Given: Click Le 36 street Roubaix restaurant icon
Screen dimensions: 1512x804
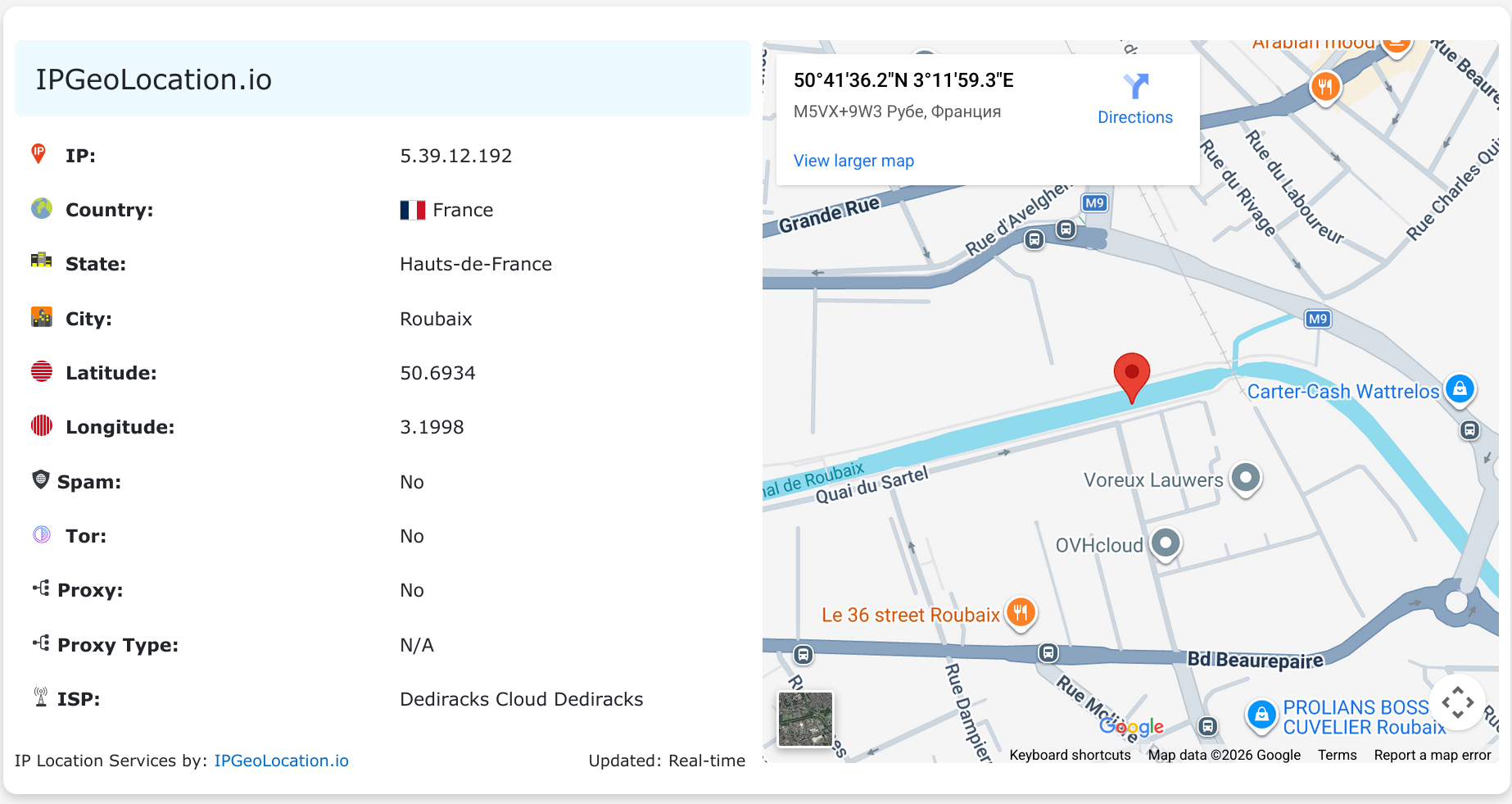Looking at the screenshot, I should pyautogui.click(x=1021, y=612).
